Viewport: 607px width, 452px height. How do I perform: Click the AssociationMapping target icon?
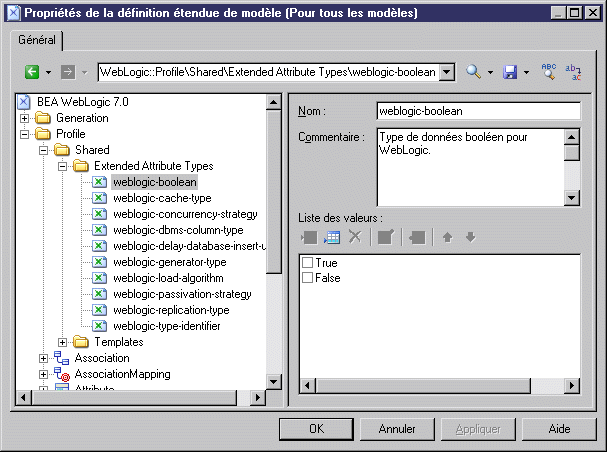click(x=61, y=374)
